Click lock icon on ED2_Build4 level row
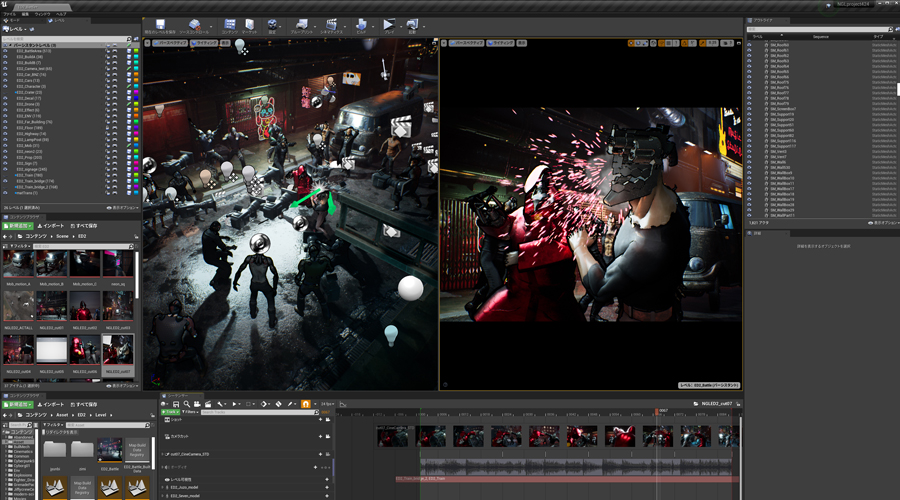This screenshot has width=900, height=500. [107, 57]
